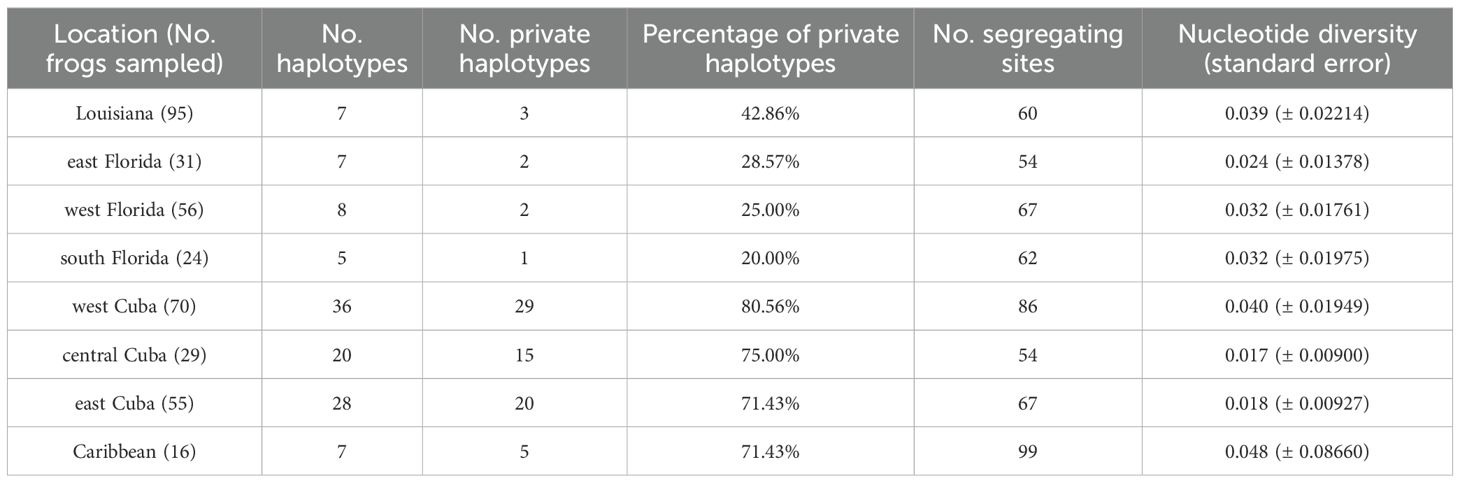Select the 99 segregating sites cell
This screenshot has height=483, width=1460.
pos(1029,451)
